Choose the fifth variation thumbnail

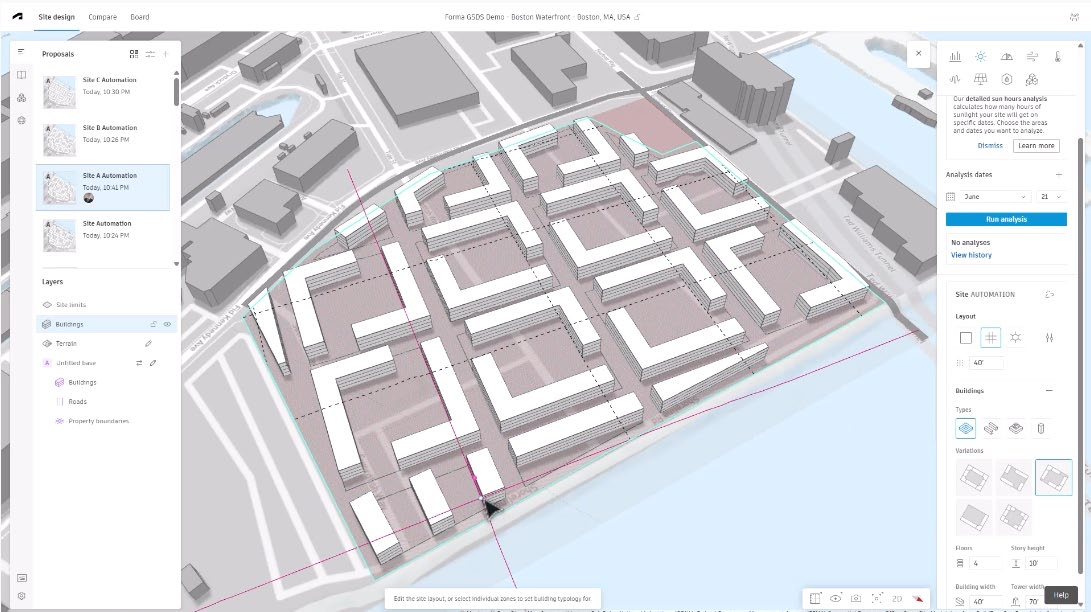(1014, 517)
